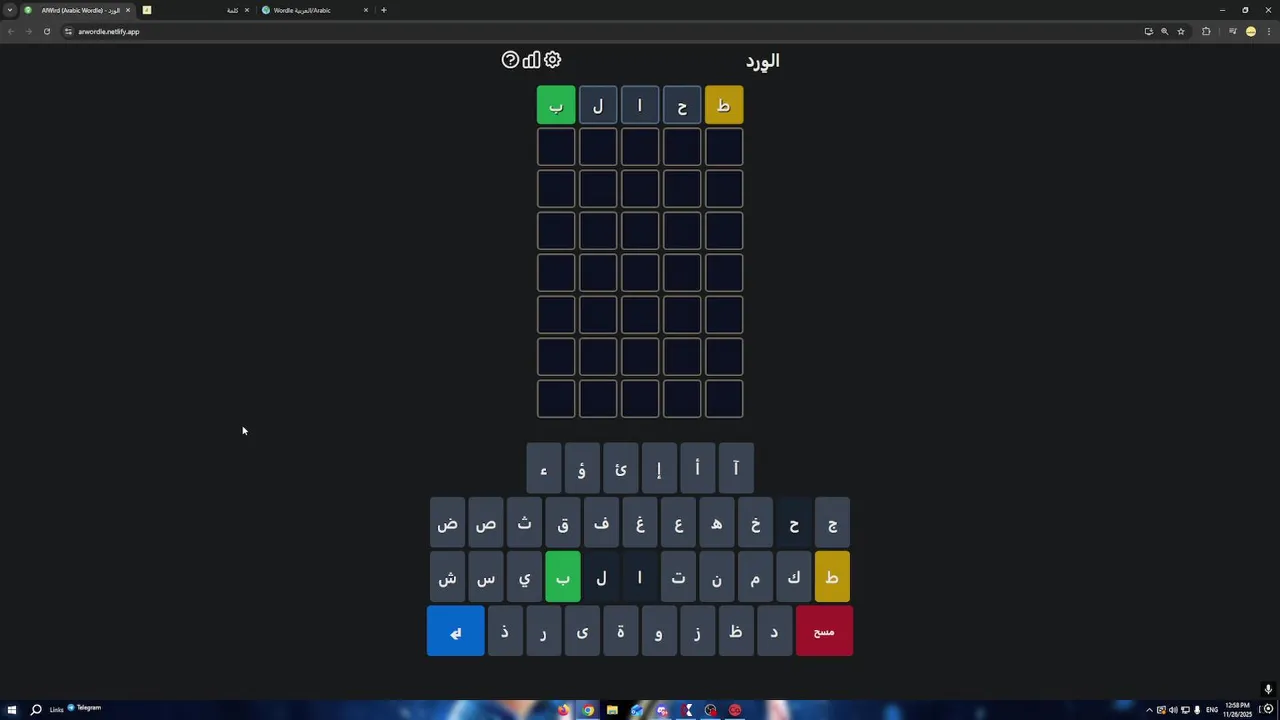Open the help question-mark icon

point(510,60)
